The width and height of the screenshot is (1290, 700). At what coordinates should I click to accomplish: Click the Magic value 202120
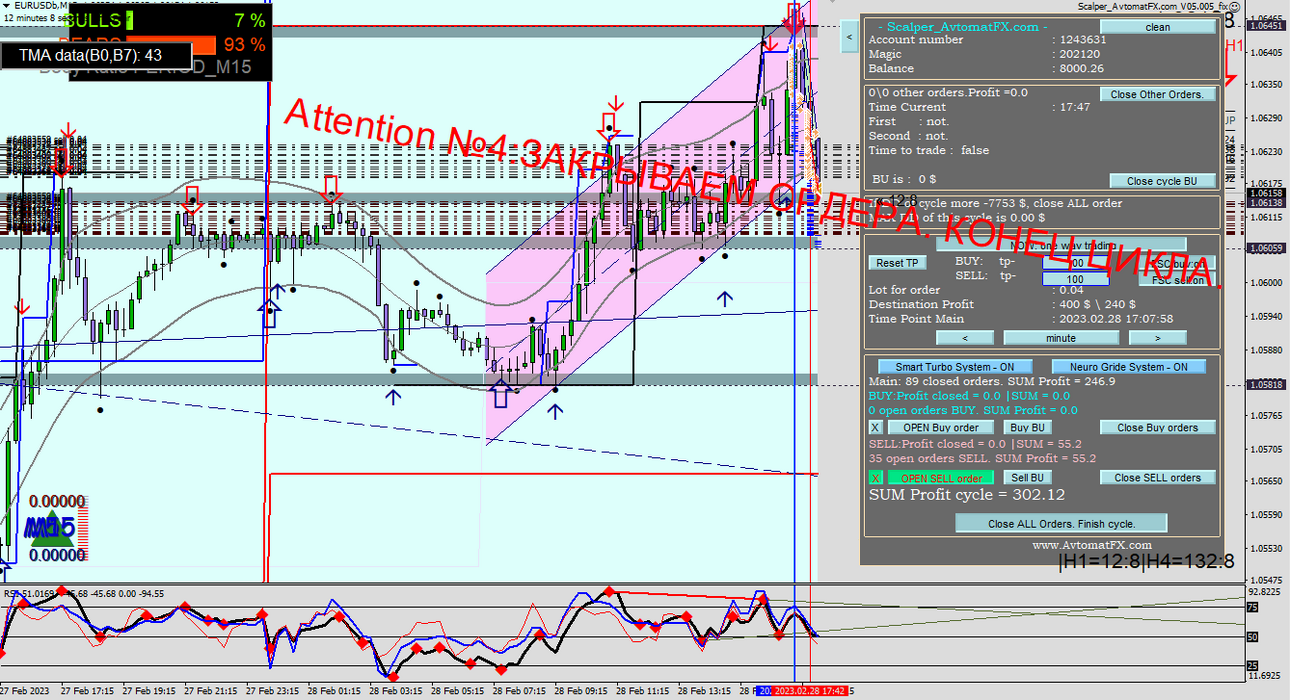tap(1078, 54)
